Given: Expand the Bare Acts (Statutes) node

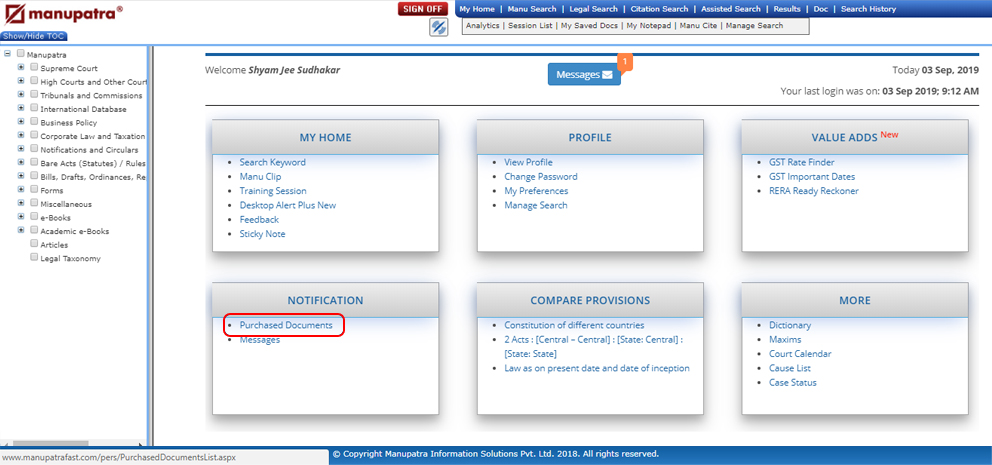Looking at the screenshot, I should click(21, 163).
